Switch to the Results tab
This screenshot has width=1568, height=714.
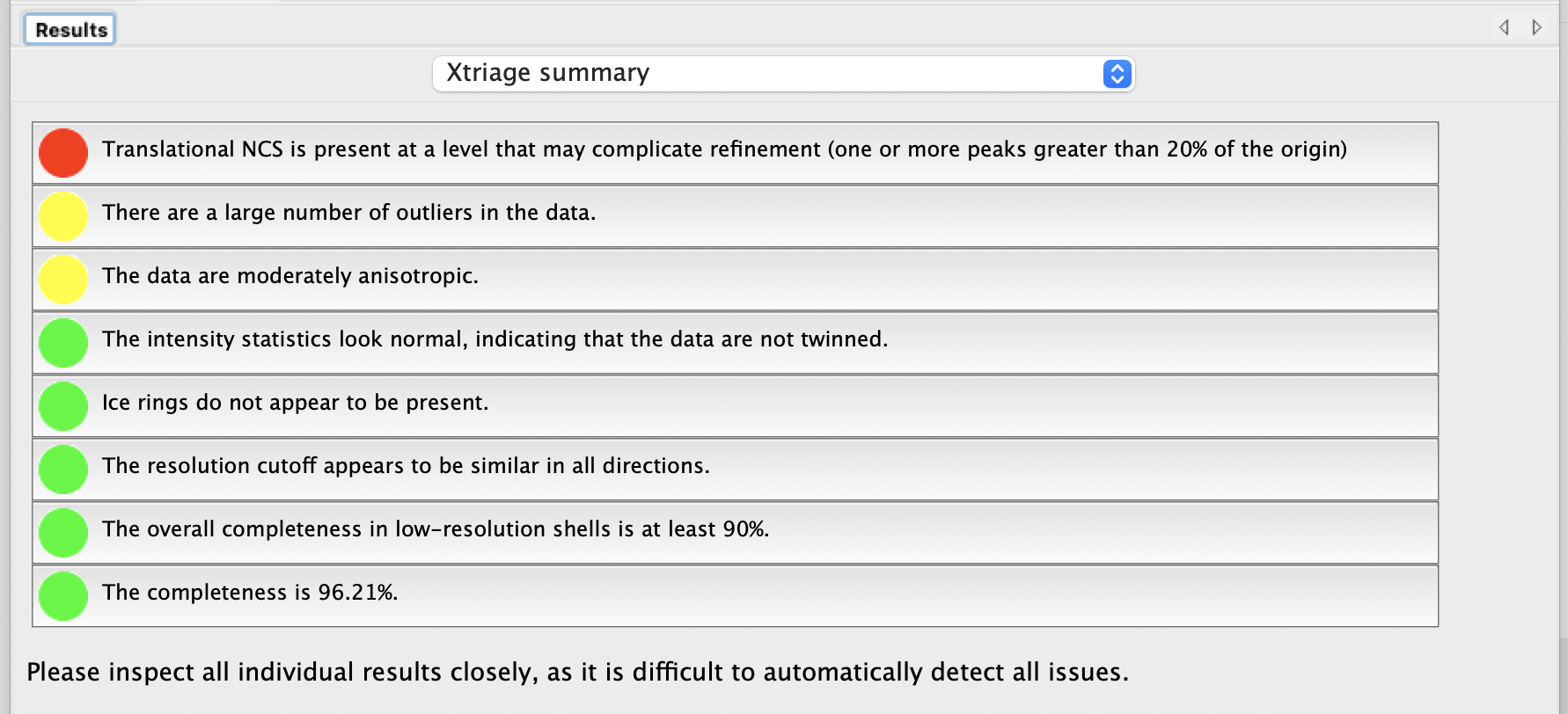pyautogui.click(x=70, y=30)
